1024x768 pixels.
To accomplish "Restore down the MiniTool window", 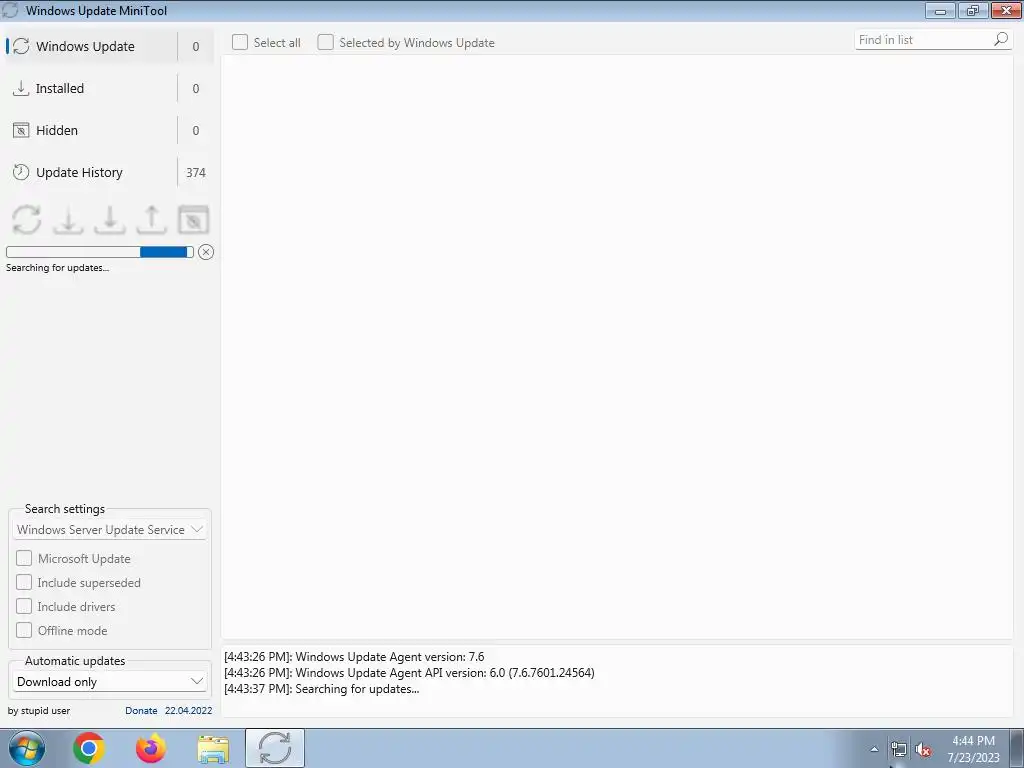I will coord(973,10).
